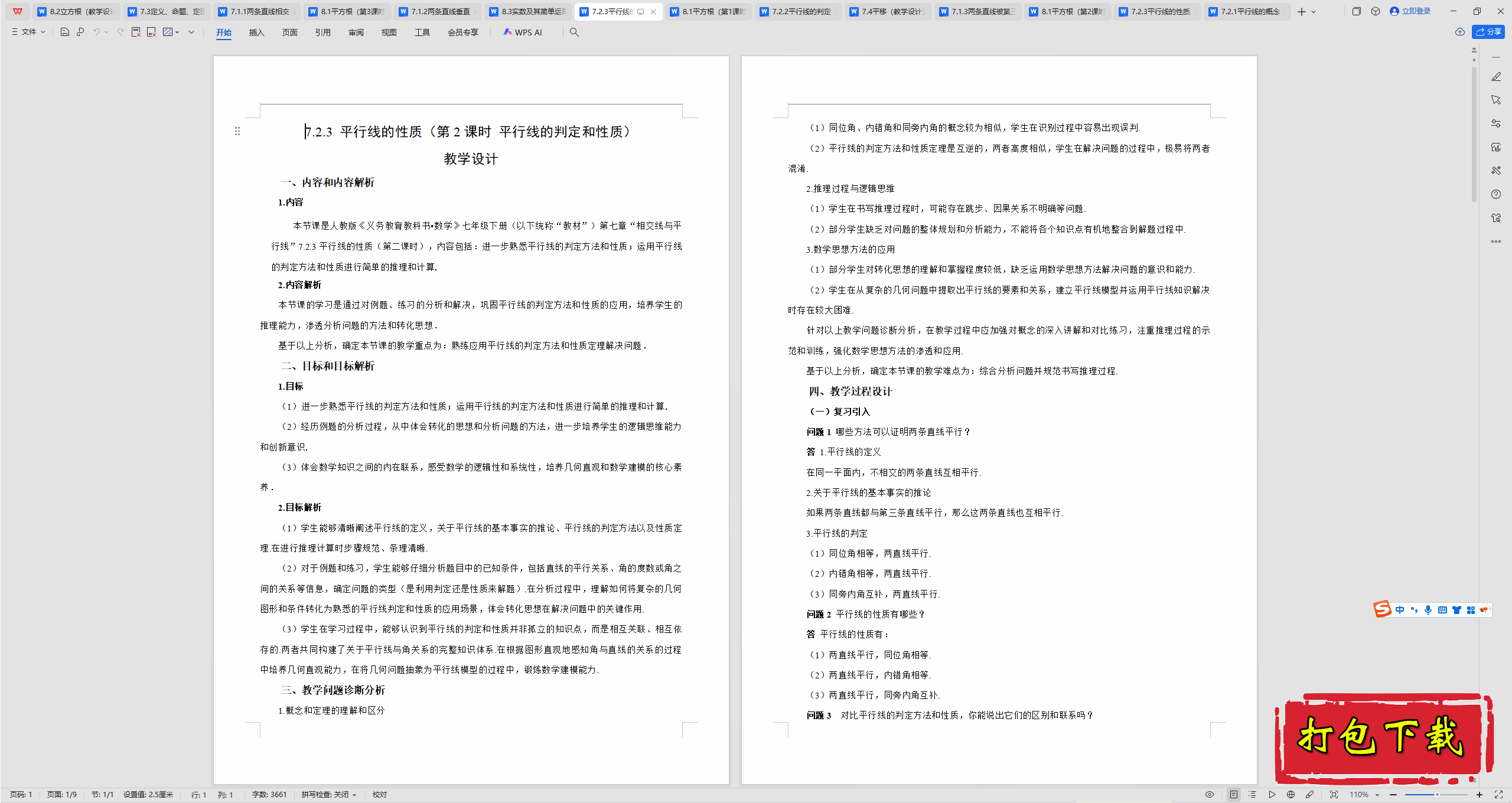Click the Export to PDF icon

click(136, 32)
